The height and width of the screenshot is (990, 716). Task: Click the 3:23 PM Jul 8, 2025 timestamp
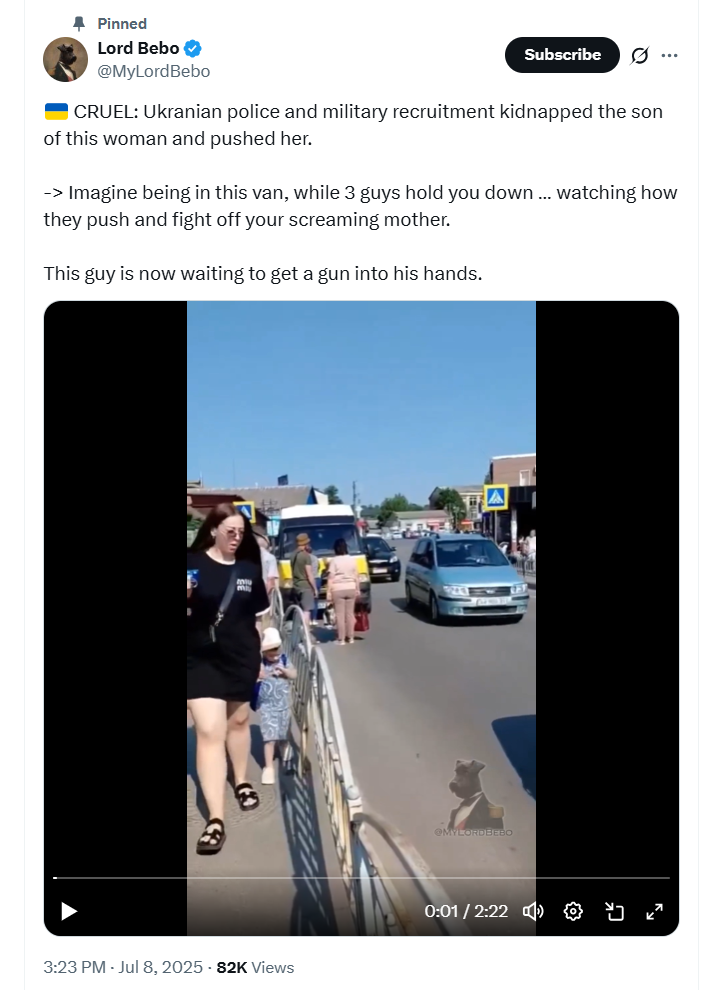coord(123,967)
